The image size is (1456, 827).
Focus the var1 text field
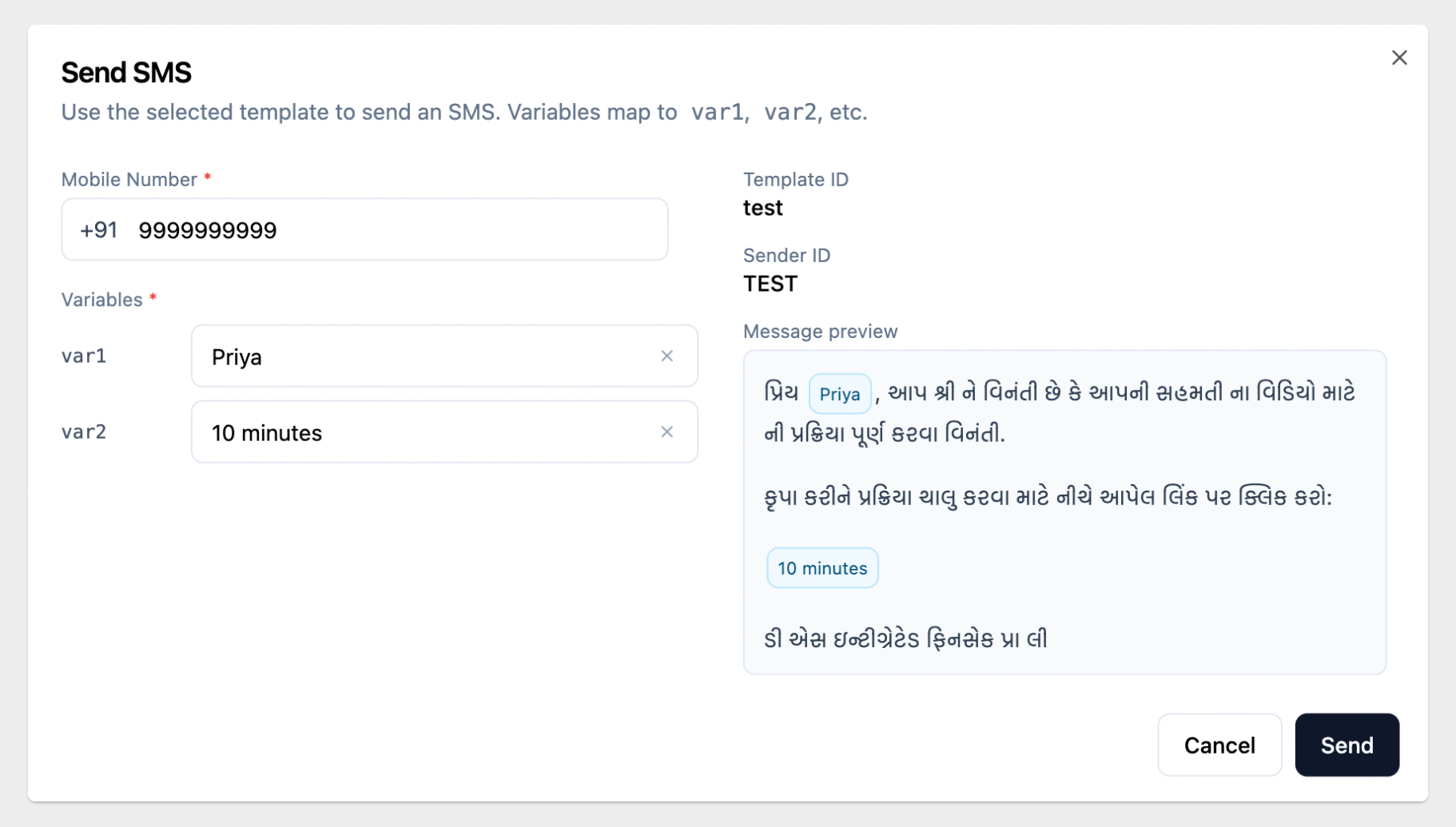point(424,356)
